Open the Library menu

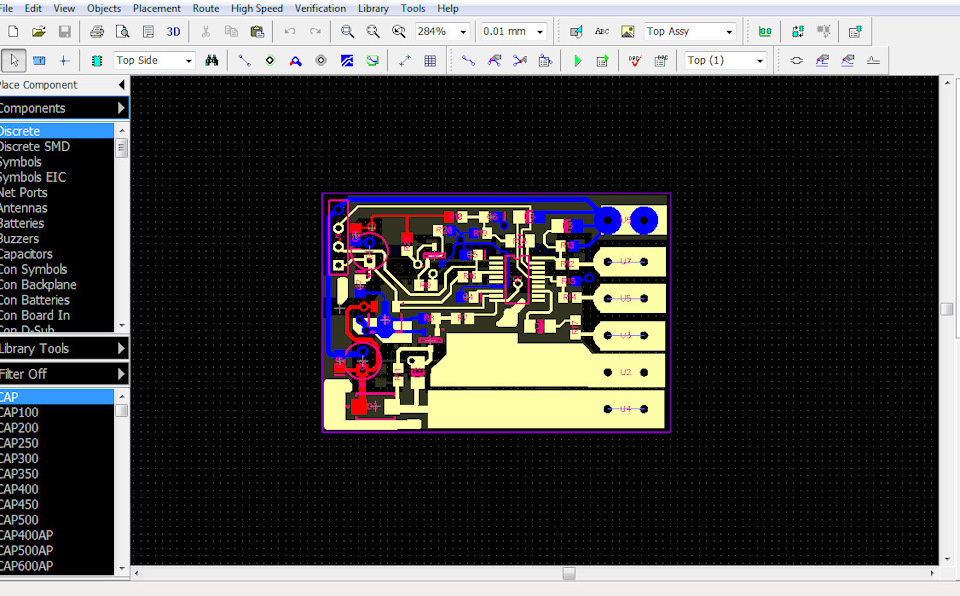point(373,9)
